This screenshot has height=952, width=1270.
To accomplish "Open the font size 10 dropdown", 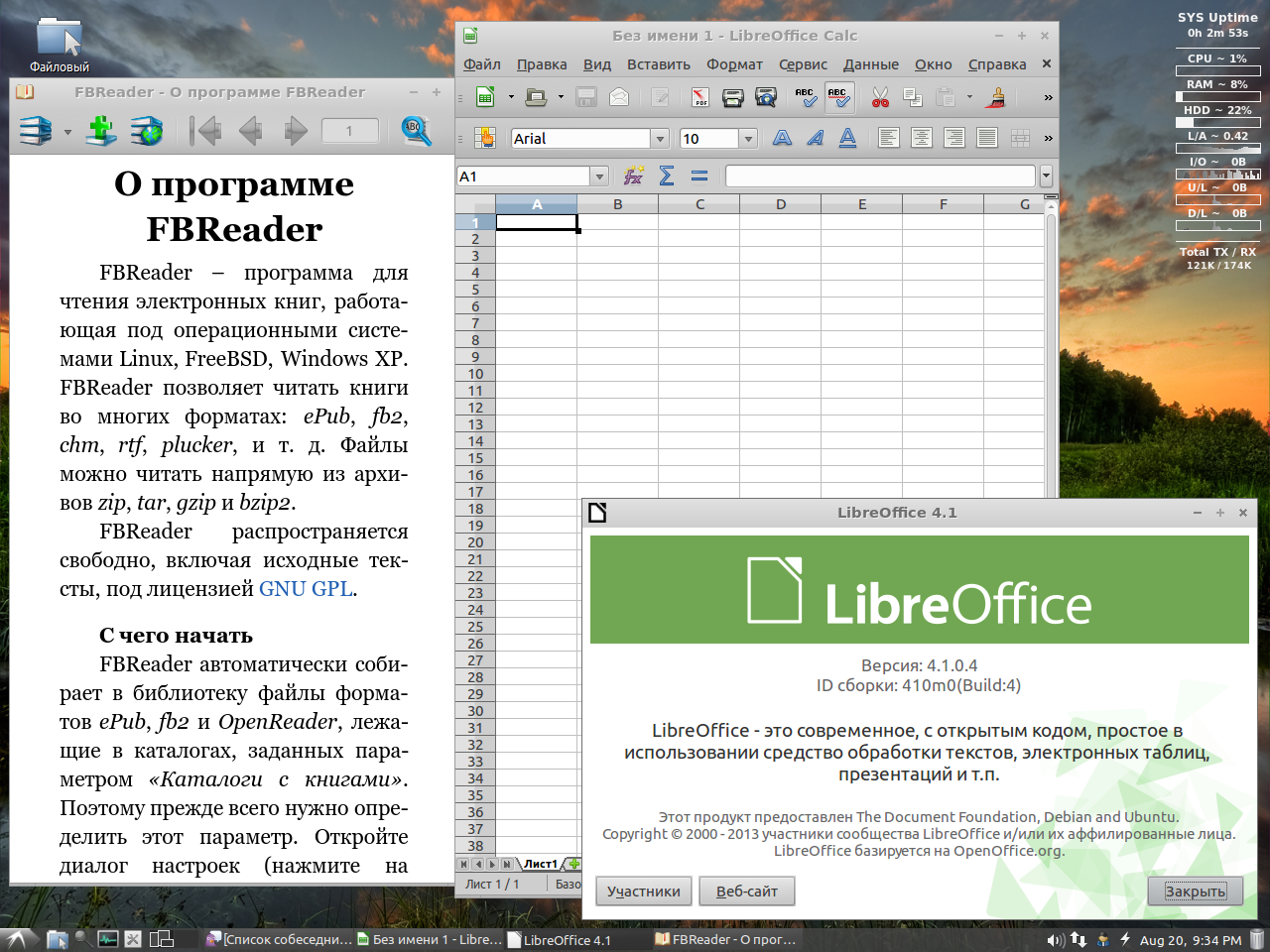I will [x=749, y=139].
